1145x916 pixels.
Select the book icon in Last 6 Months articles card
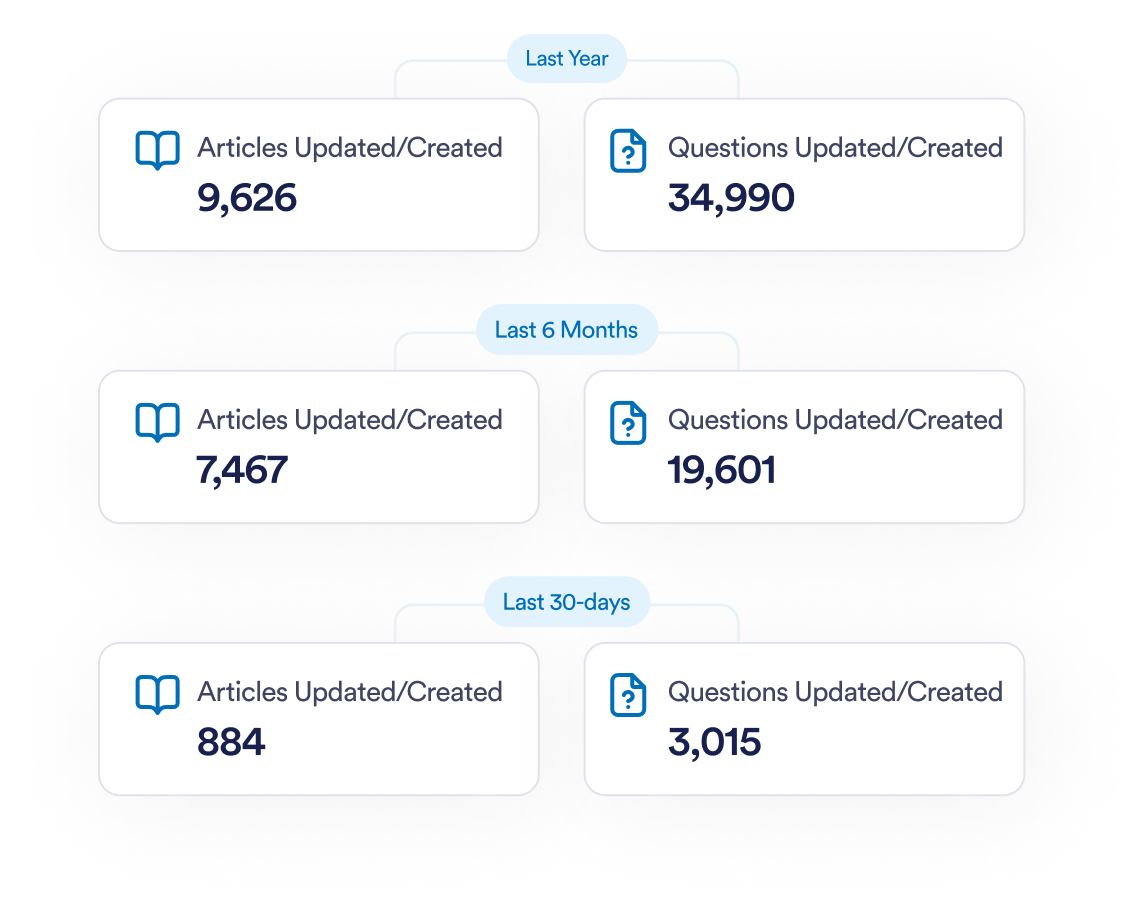click(x=158, y=423)
